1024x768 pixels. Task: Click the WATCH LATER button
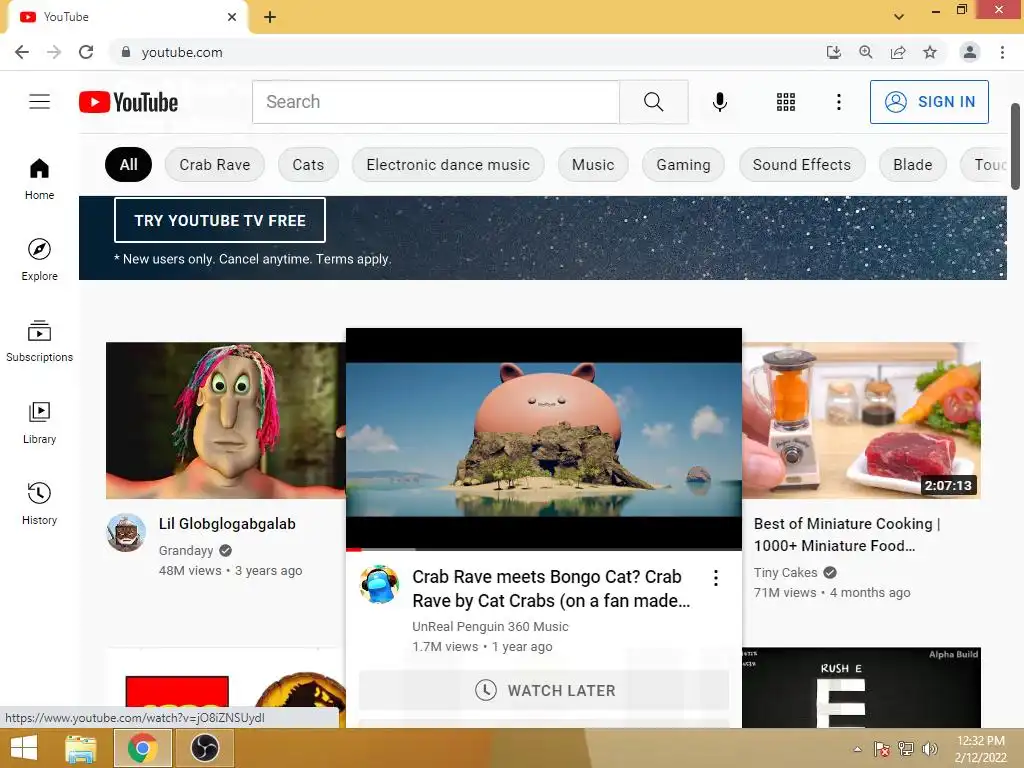coord(543,690)
